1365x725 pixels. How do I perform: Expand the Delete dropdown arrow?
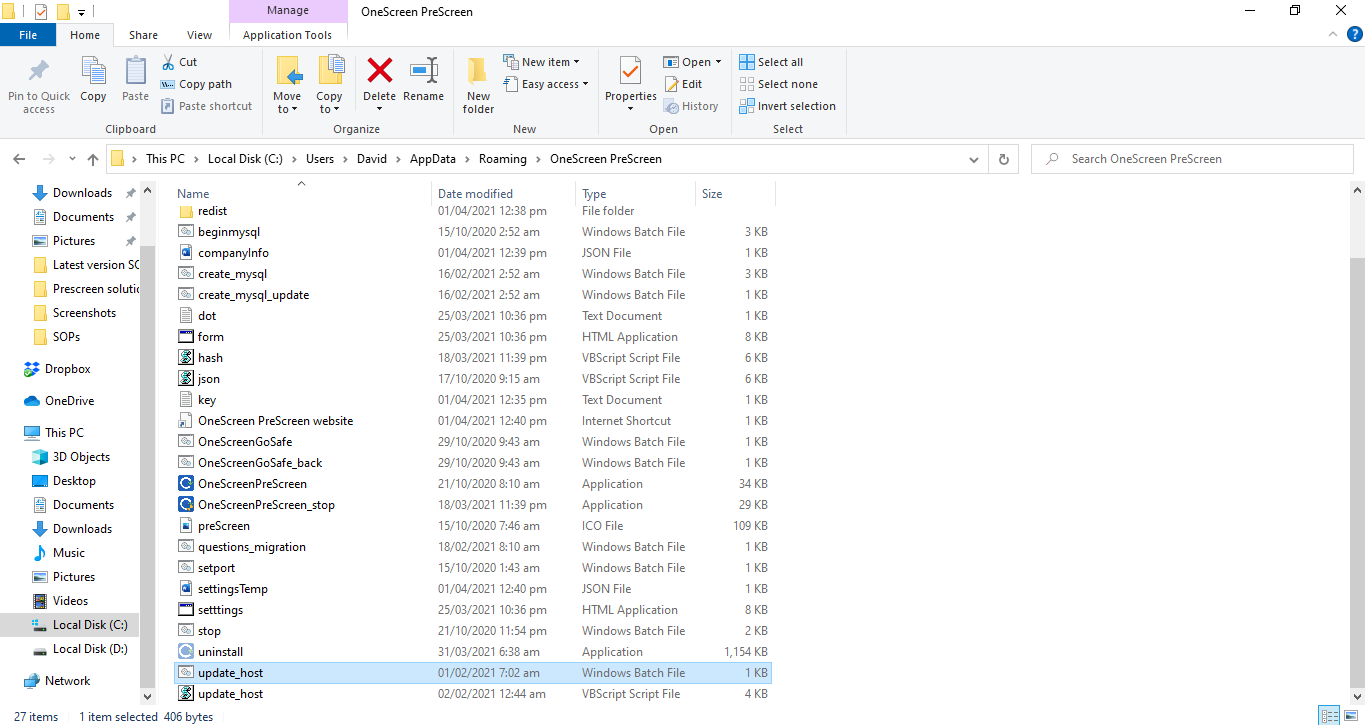(380, 109)
